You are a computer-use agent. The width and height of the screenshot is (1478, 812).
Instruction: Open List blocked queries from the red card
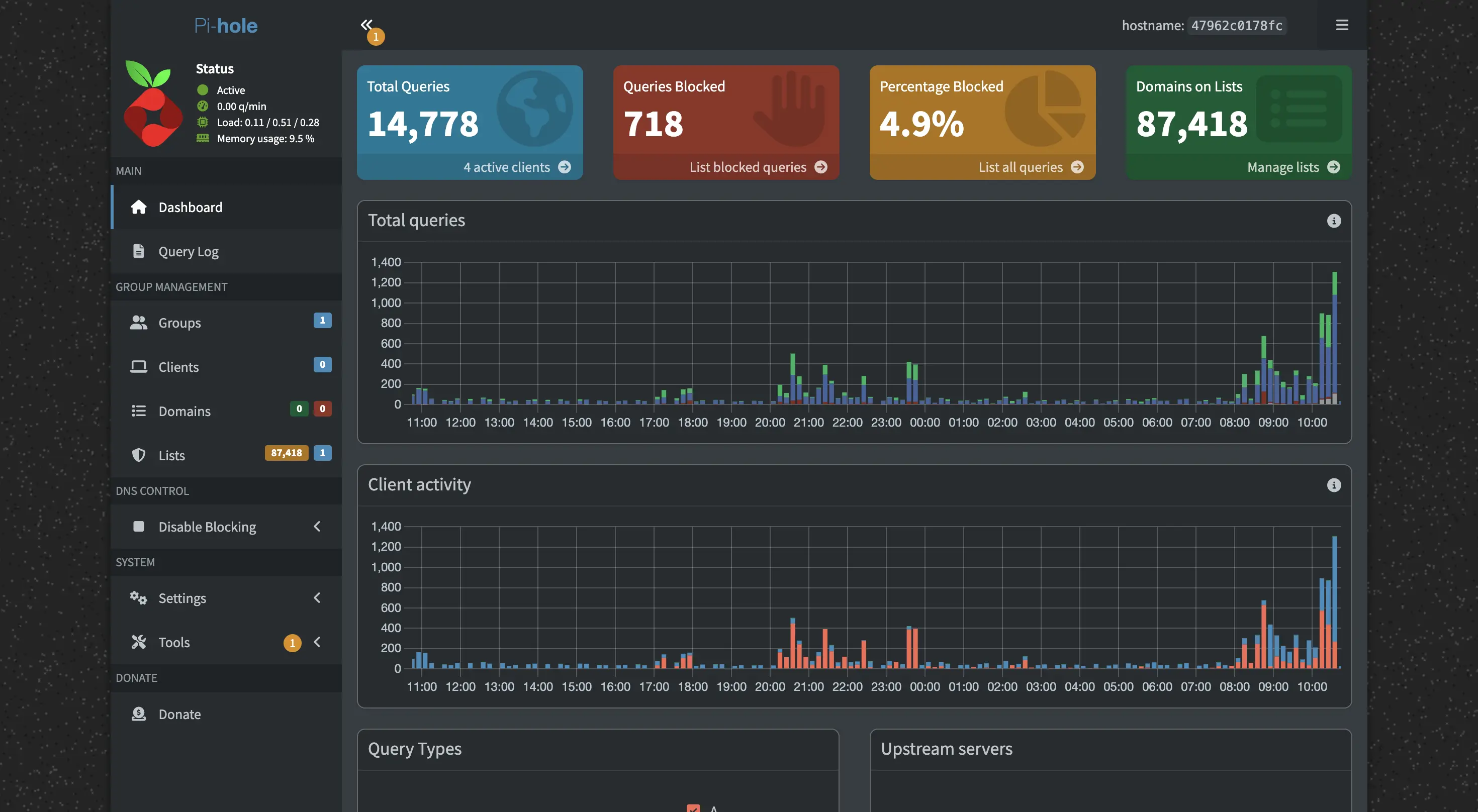[x=758, y=167]
